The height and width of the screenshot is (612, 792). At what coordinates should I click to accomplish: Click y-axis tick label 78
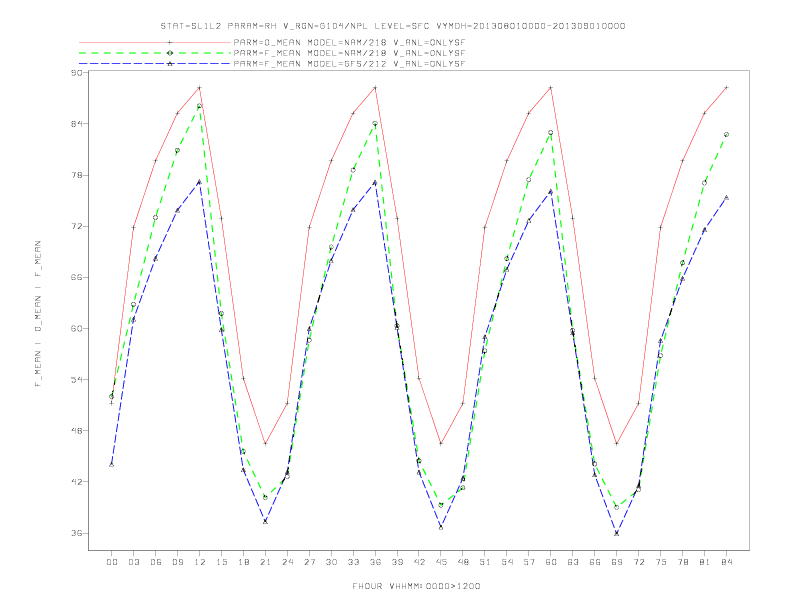(77, 175)
